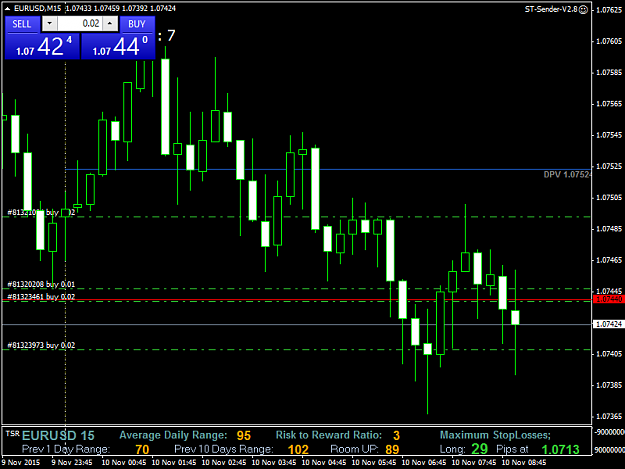Screen dimensions: 625x469
Task: Click the EURUSD,M15 chart title text
Action: (37, 8)
